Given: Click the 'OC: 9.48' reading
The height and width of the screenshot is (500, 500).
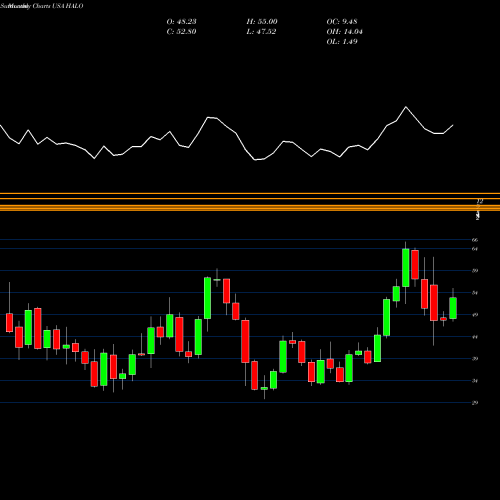Looking at the screenshot, I should point(342,22).
